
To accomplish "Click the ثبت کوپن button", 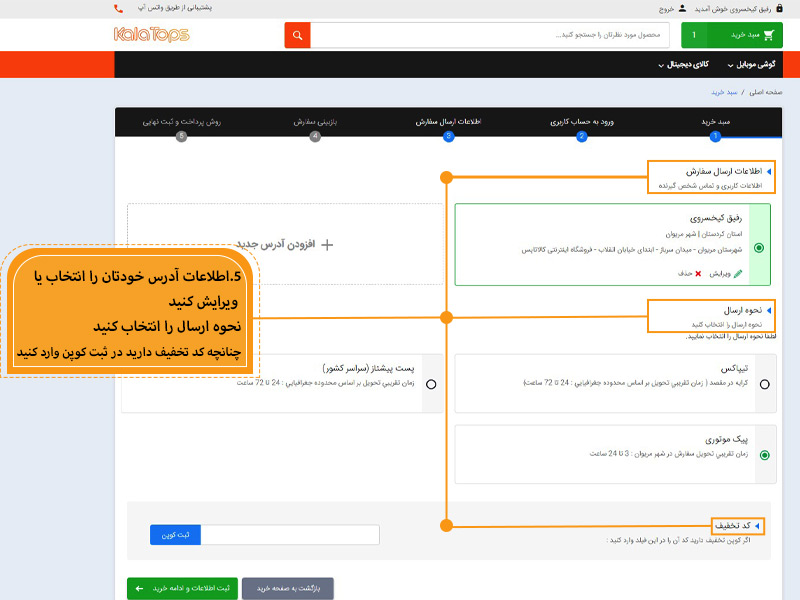I will coord(175,535).
